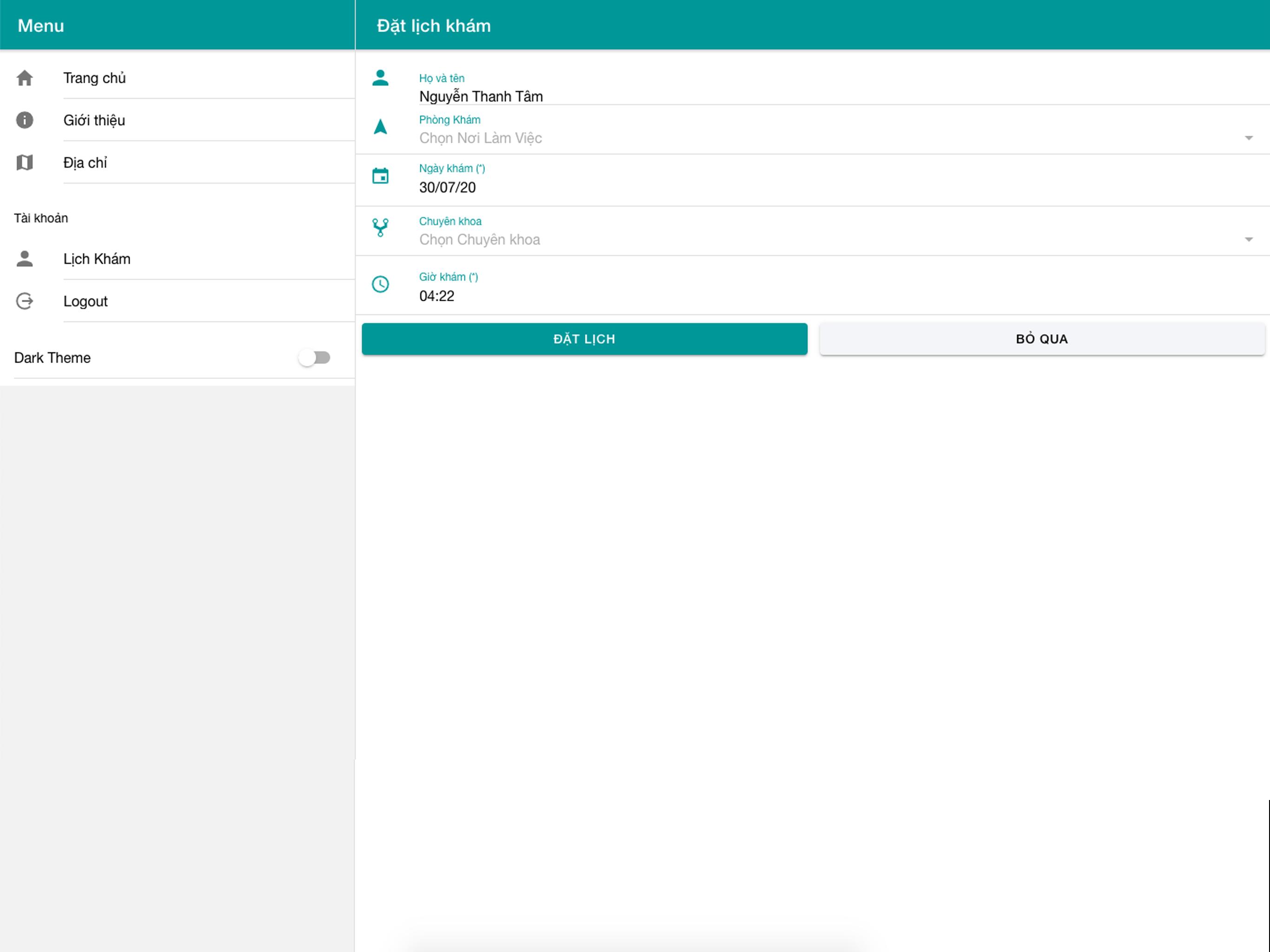The image size is (1270, 952).
Task: Open the Địa chỉ menu item
Action: 178,163
